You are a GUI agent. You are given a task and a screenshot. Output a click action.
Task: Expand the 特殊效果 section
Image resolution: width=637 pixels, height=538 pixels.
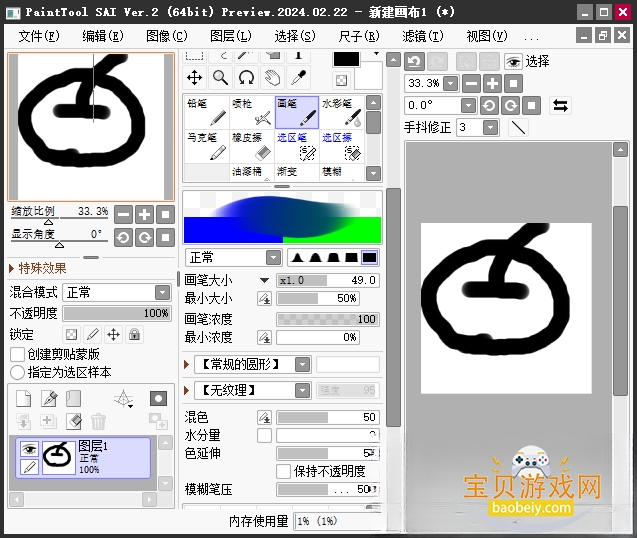[11, 268]
